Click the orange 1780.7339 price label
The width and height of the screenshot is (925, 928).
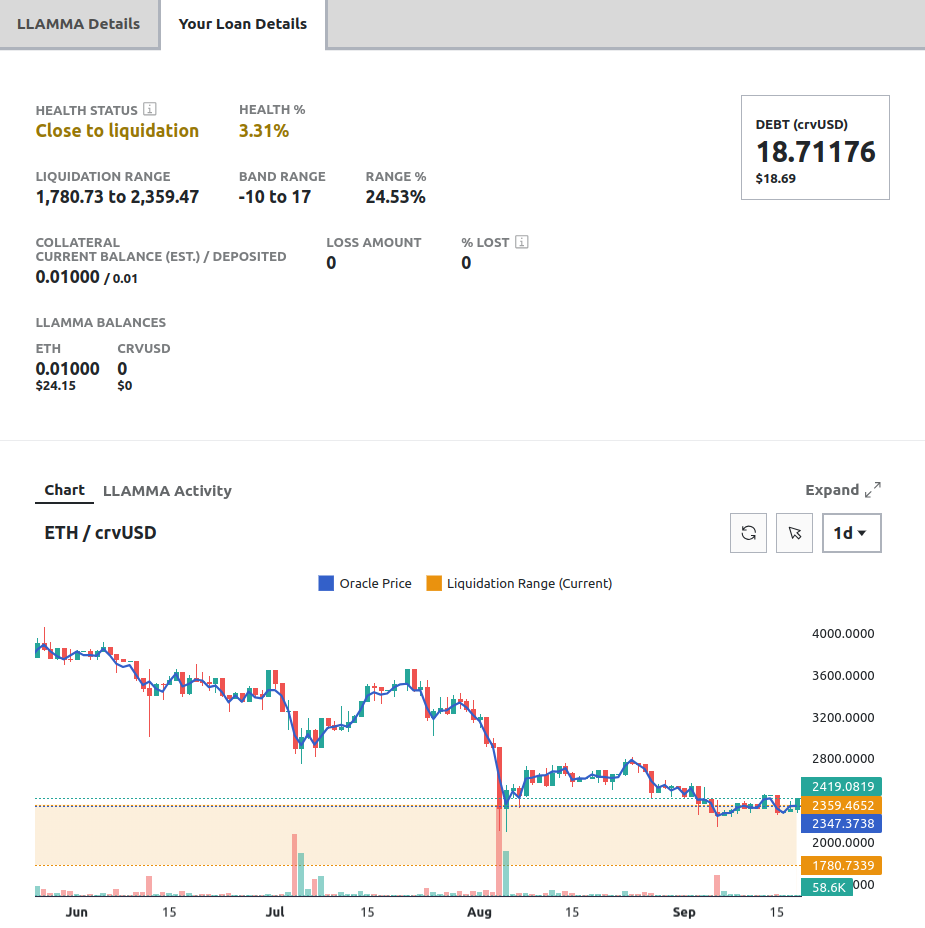pyautogui.click(x=841, y=864)
